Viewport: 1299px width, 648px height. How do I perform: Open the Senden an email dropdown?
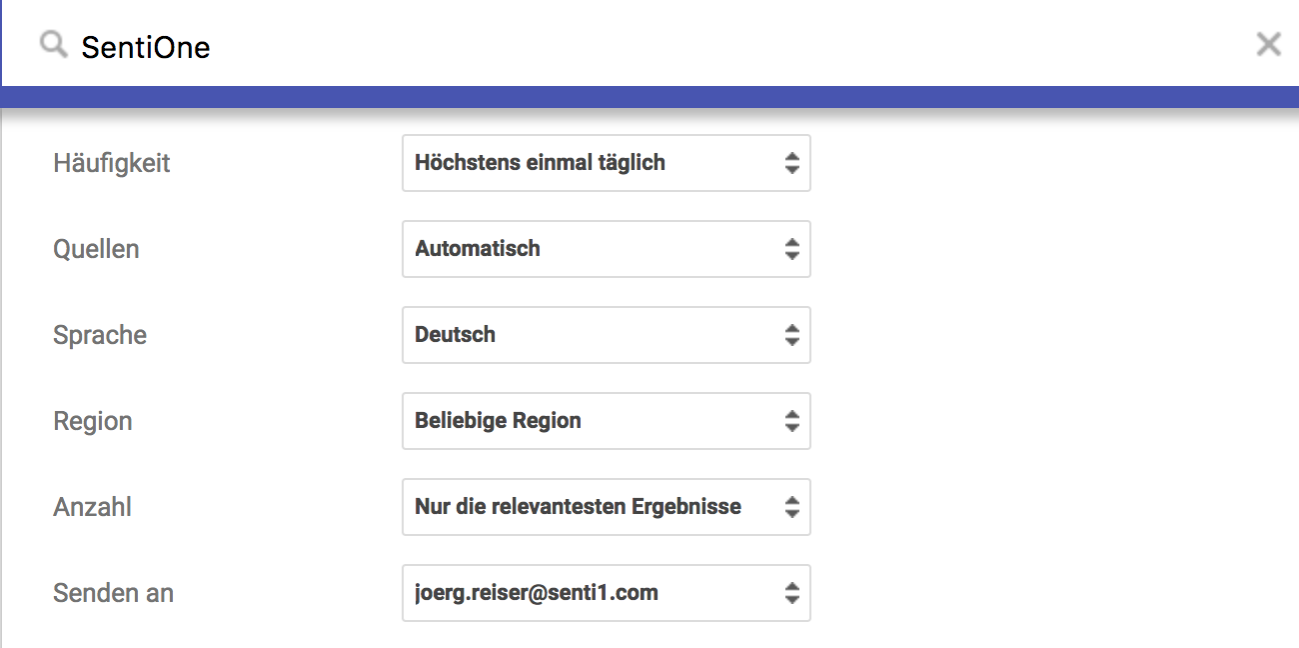pos(605,593)
